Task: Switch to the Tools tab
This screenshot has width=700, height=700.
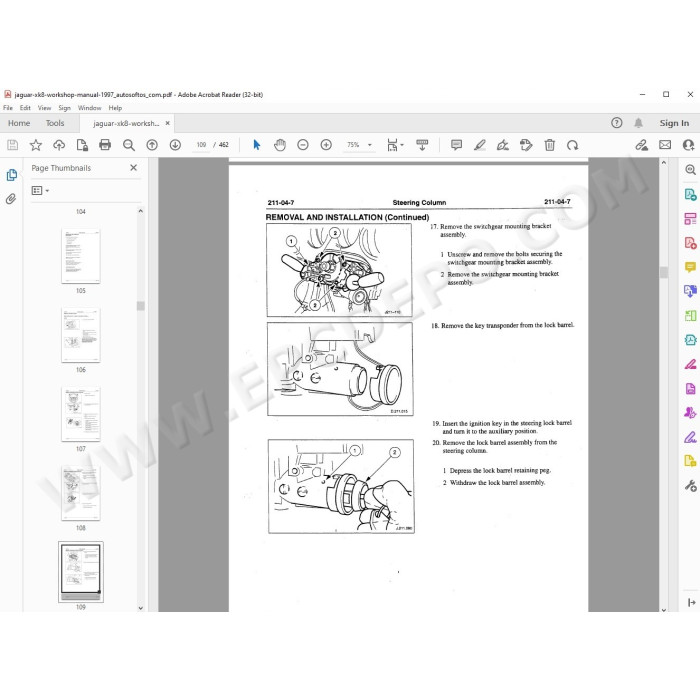Action: [x=55, y=123]
